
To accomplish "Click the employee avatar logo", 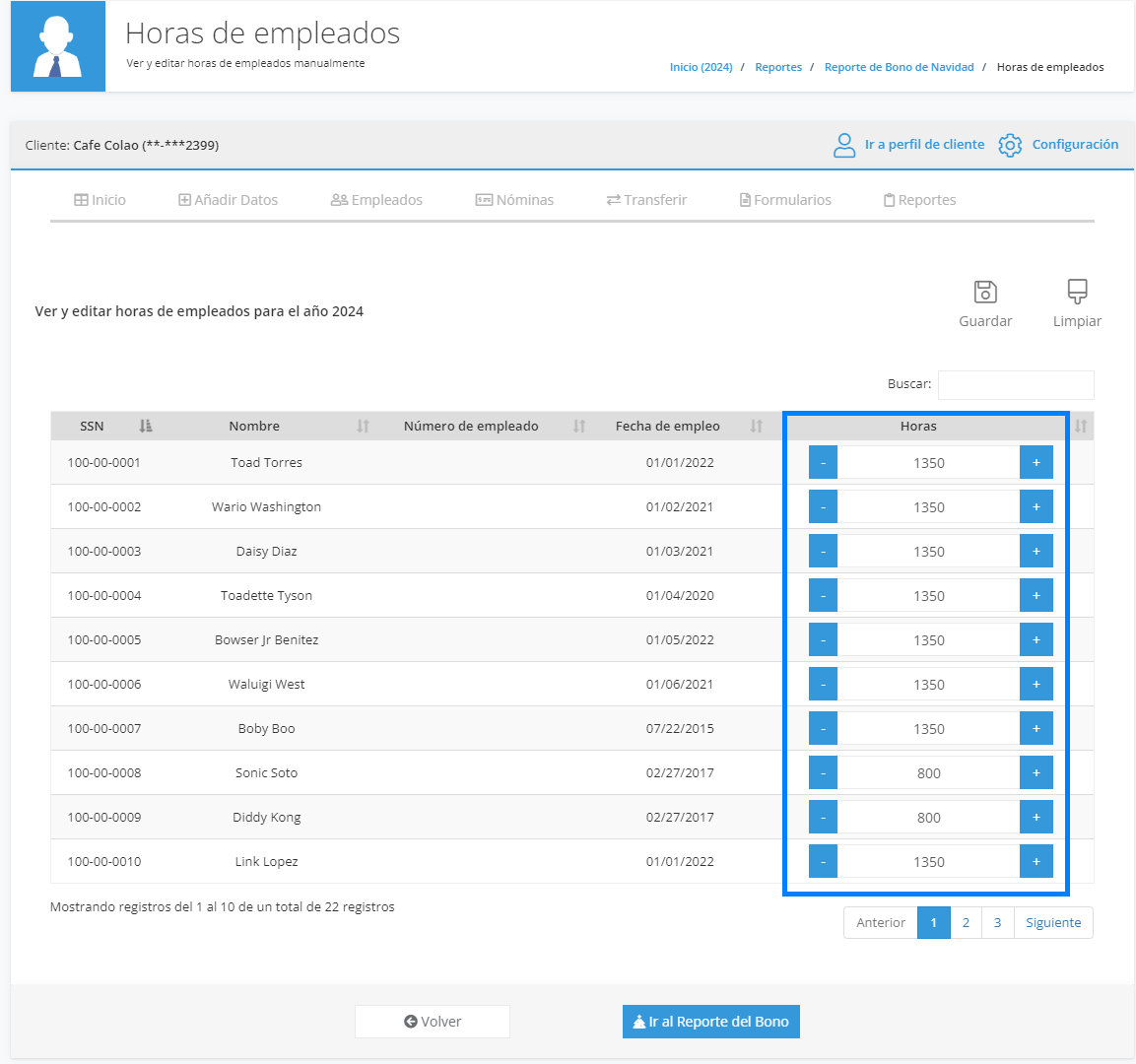I will click(58, 46).
